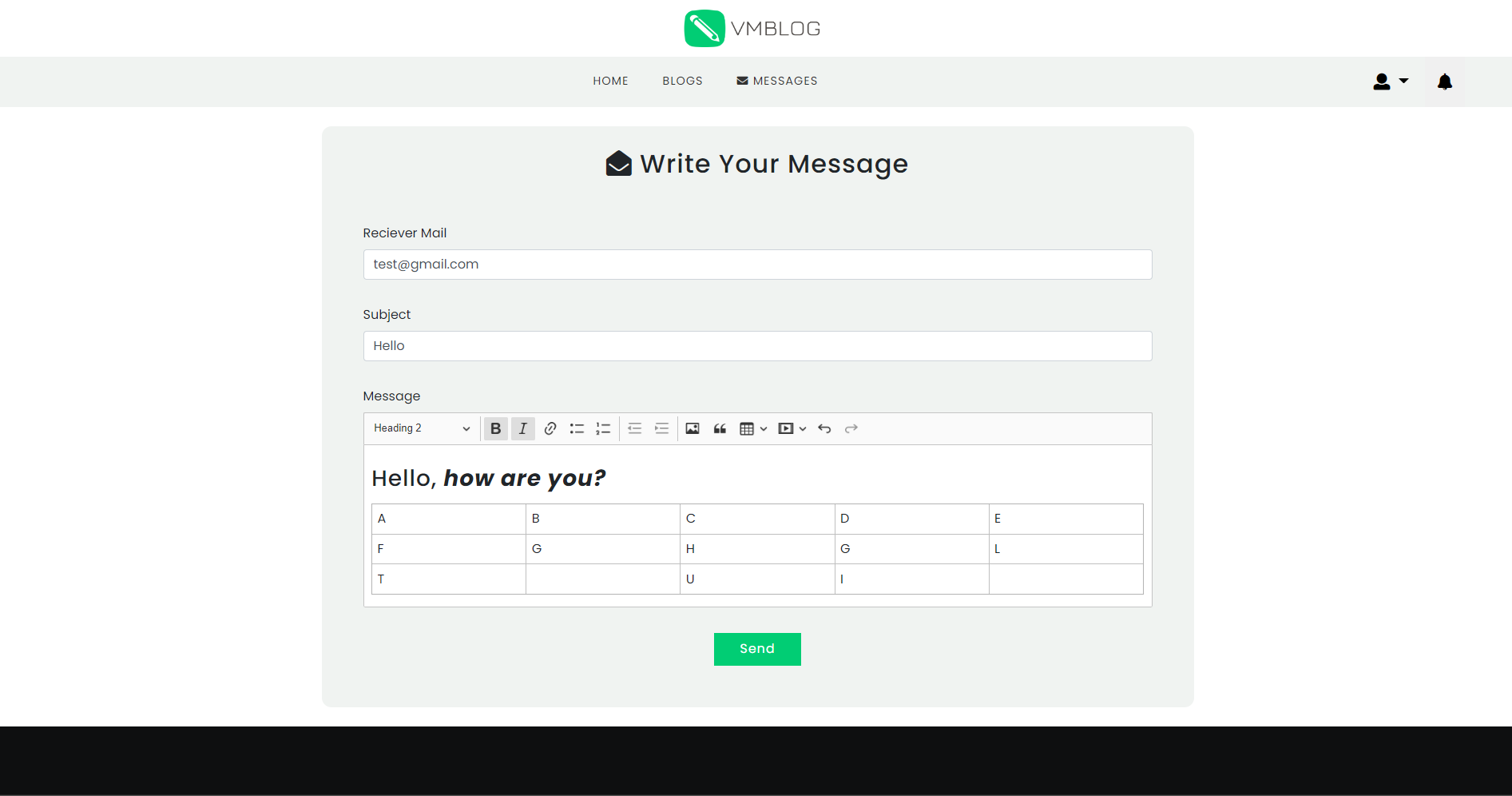Apply a bulleted list
The height and width of the screenshot is (796, 1512).
click(x=577, y=428)
